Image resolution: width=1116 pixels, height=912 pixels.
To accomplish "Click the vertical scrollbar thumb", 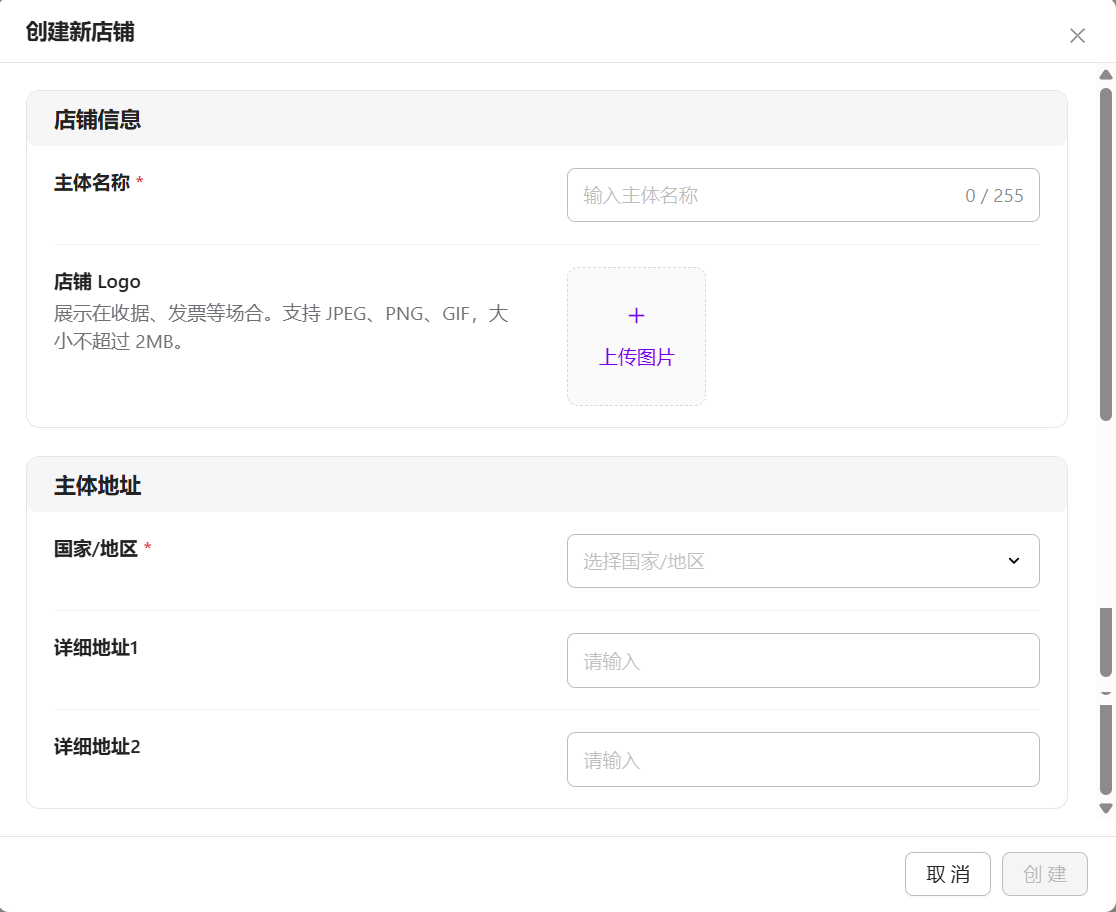I will click(x=1105, y=250).
